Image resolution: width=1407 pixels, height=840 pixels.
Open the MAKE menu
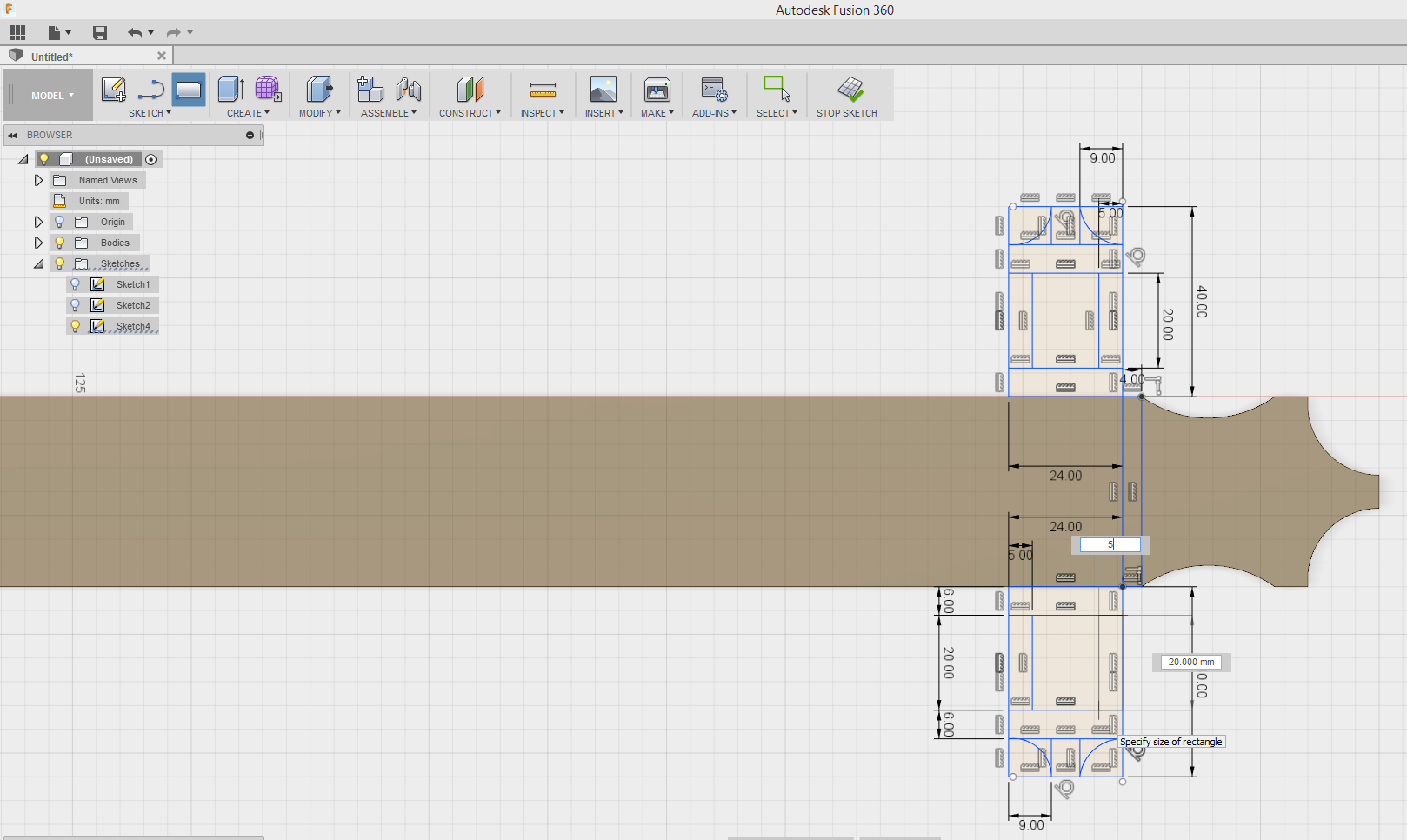tap(657, 113)
